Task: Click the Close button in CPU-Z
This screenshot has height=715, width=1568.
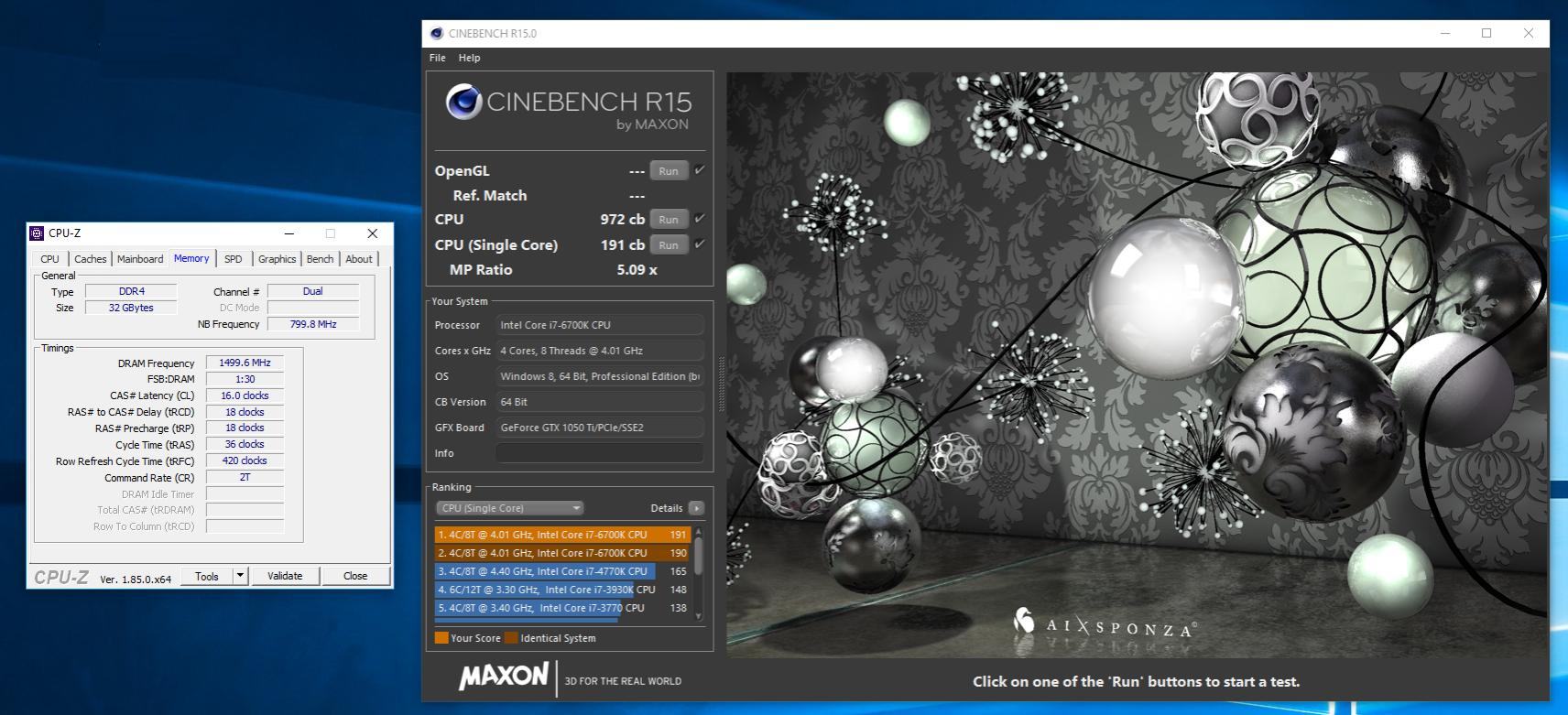Action: (355, 576)
